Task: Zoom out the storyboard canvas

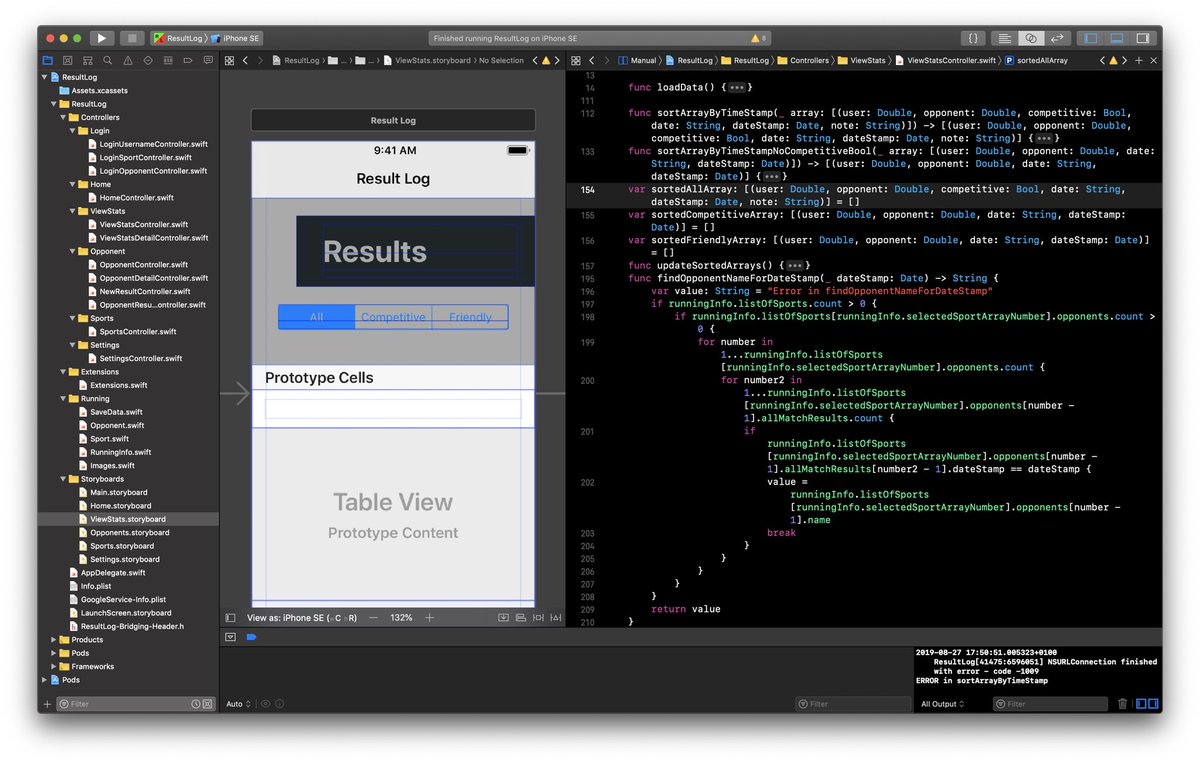Action: 374,618
